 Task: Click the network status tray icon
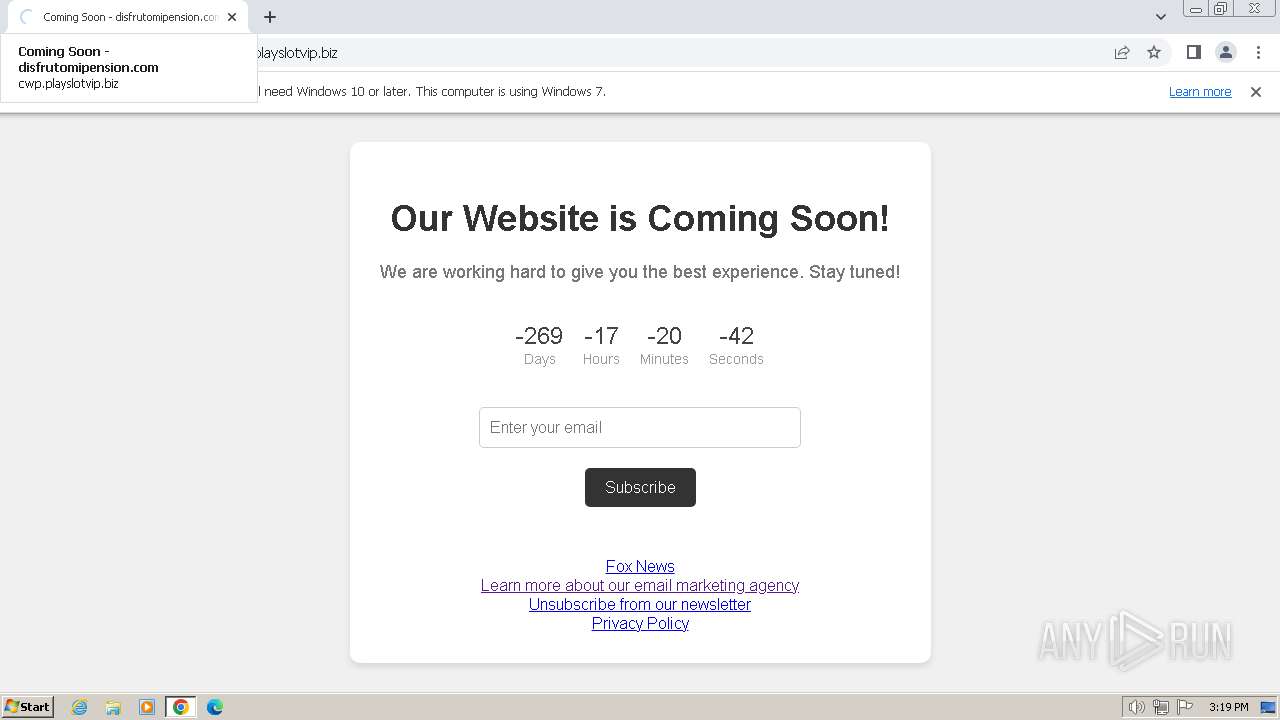pyautogui.click(x=1161, y=707)
